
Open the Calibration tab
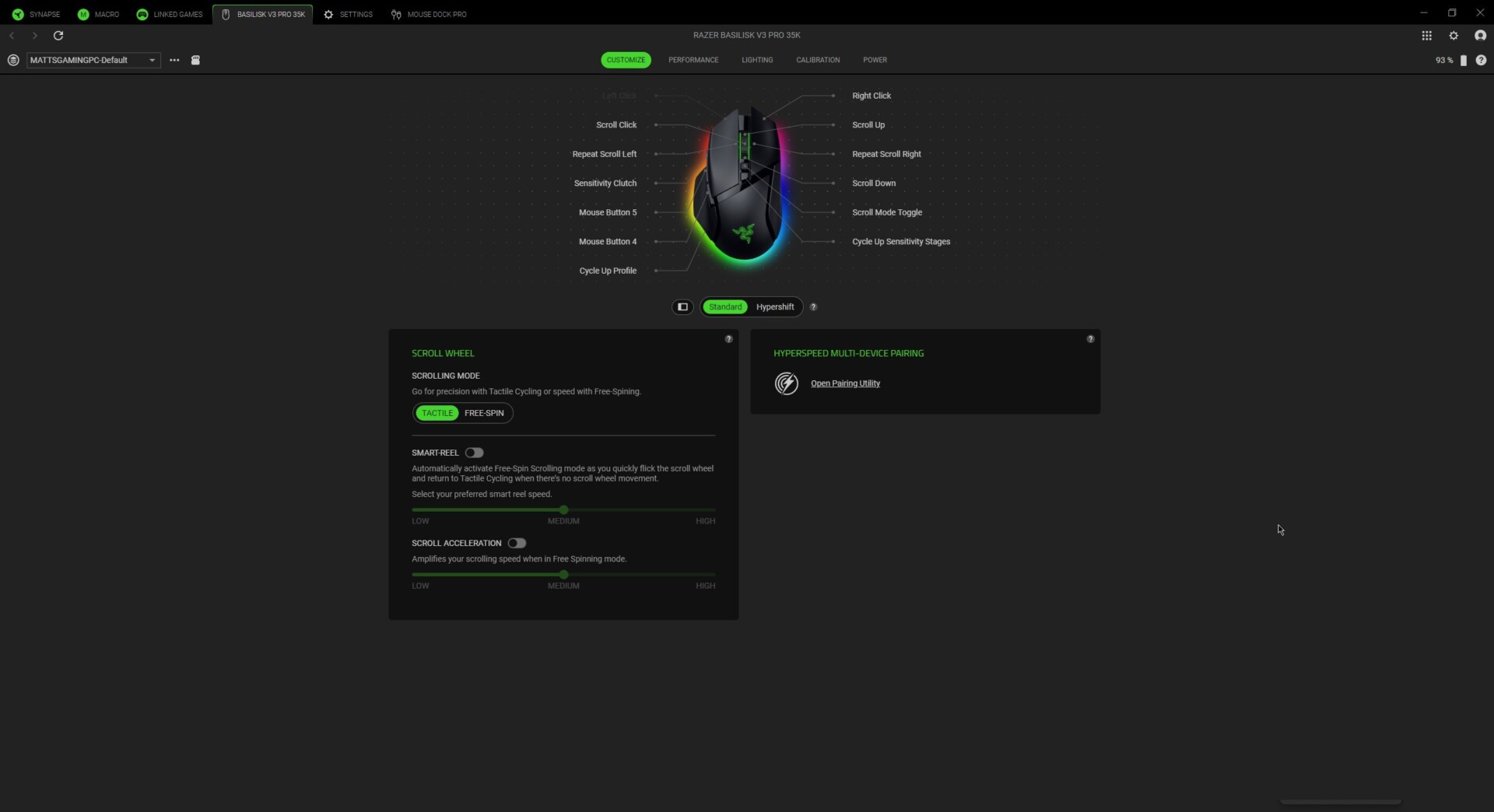pyautogui.click(x=818, y=60)
